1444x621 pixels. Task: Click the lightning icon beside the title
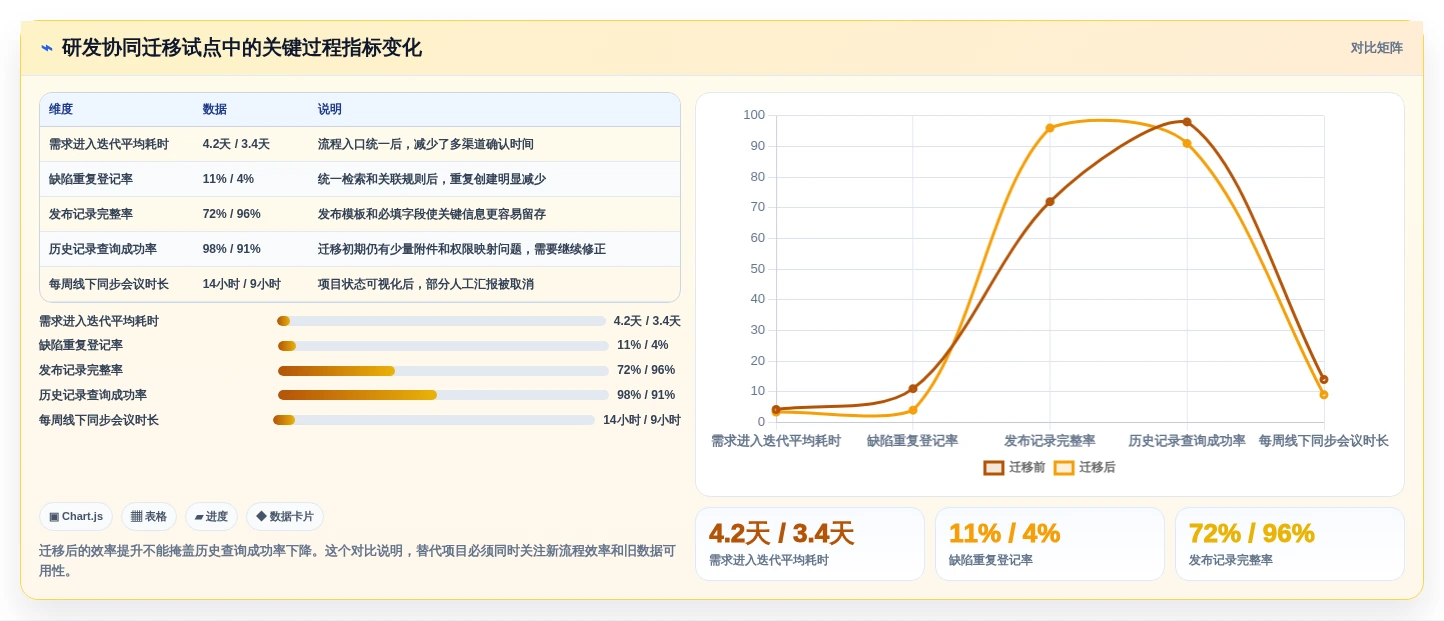pos(47,48)
